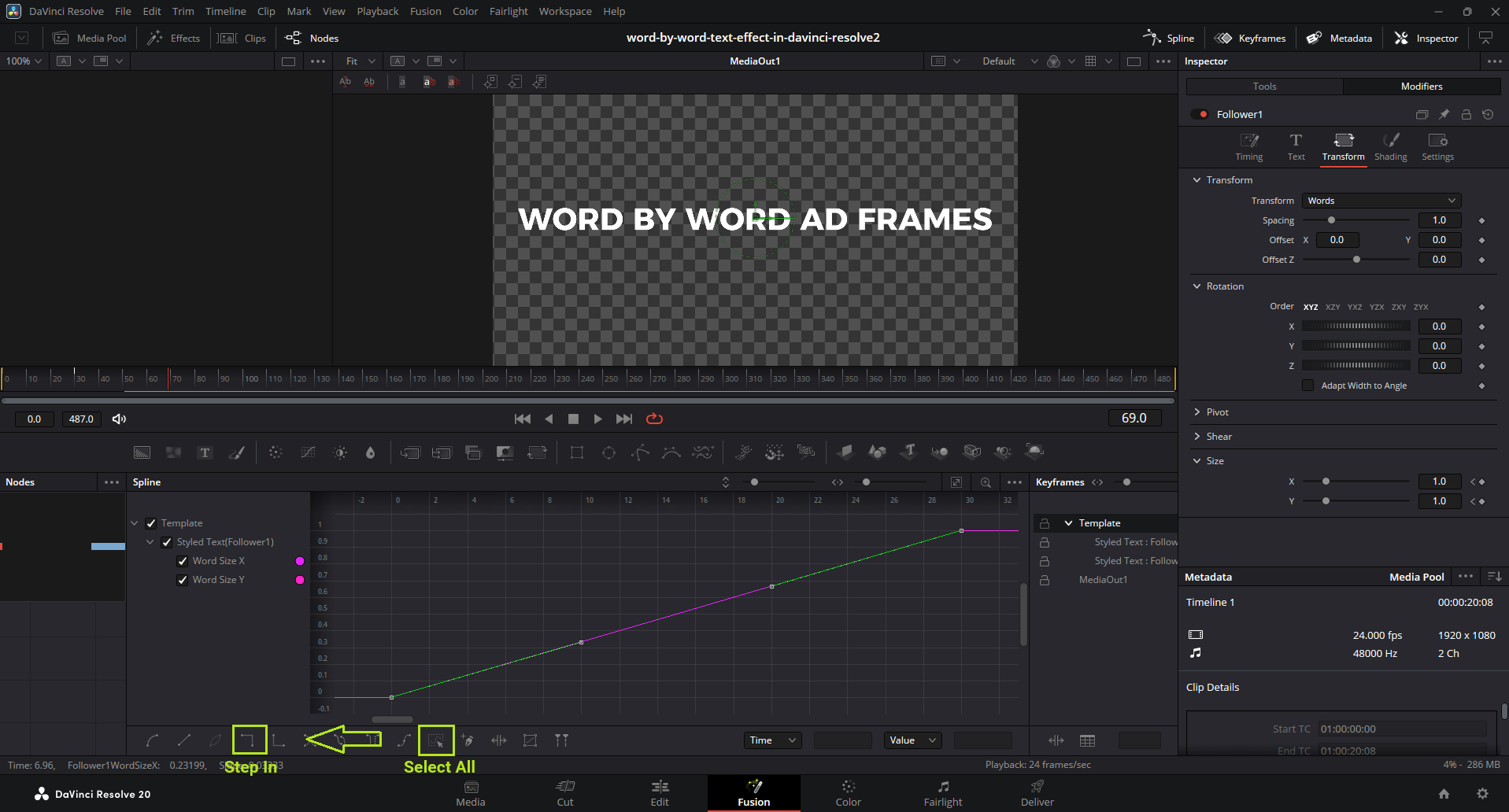The width and height of the screenshot is (1509, 812).
Task: Click the Select All spline icon
Action: tap(435, 740)
